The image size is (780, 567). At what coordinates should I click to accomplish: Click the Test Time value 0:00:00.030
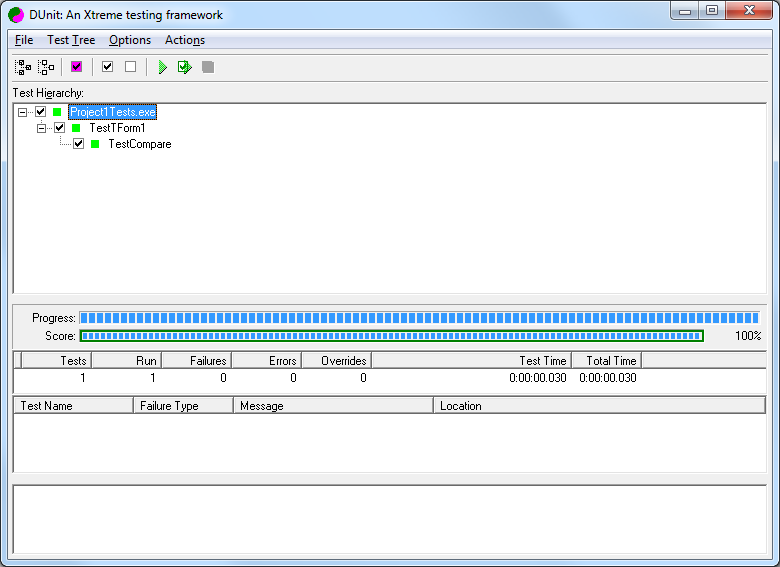(x=538, y=378)
